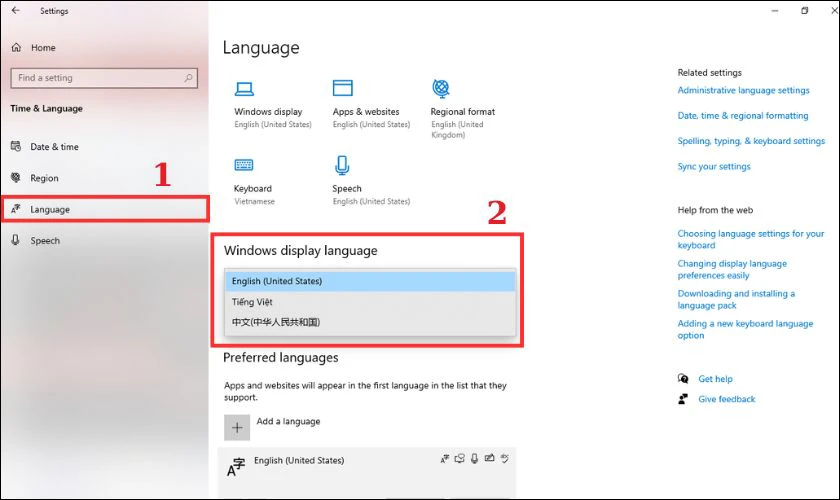Restore down the Settings window
The image size is (840, 500).
click(804, 10)
